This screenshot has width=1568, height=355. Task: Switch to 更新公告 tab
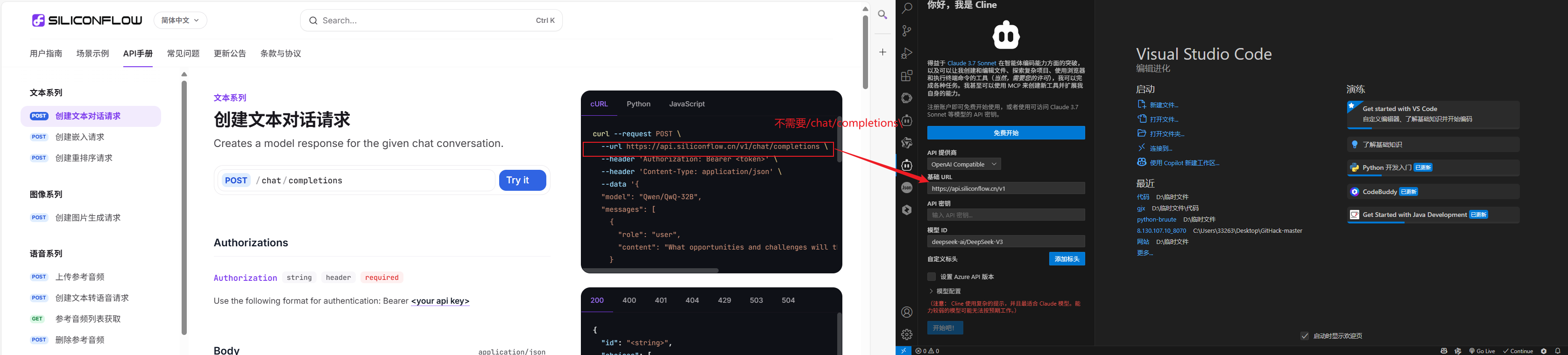point(230,54)
